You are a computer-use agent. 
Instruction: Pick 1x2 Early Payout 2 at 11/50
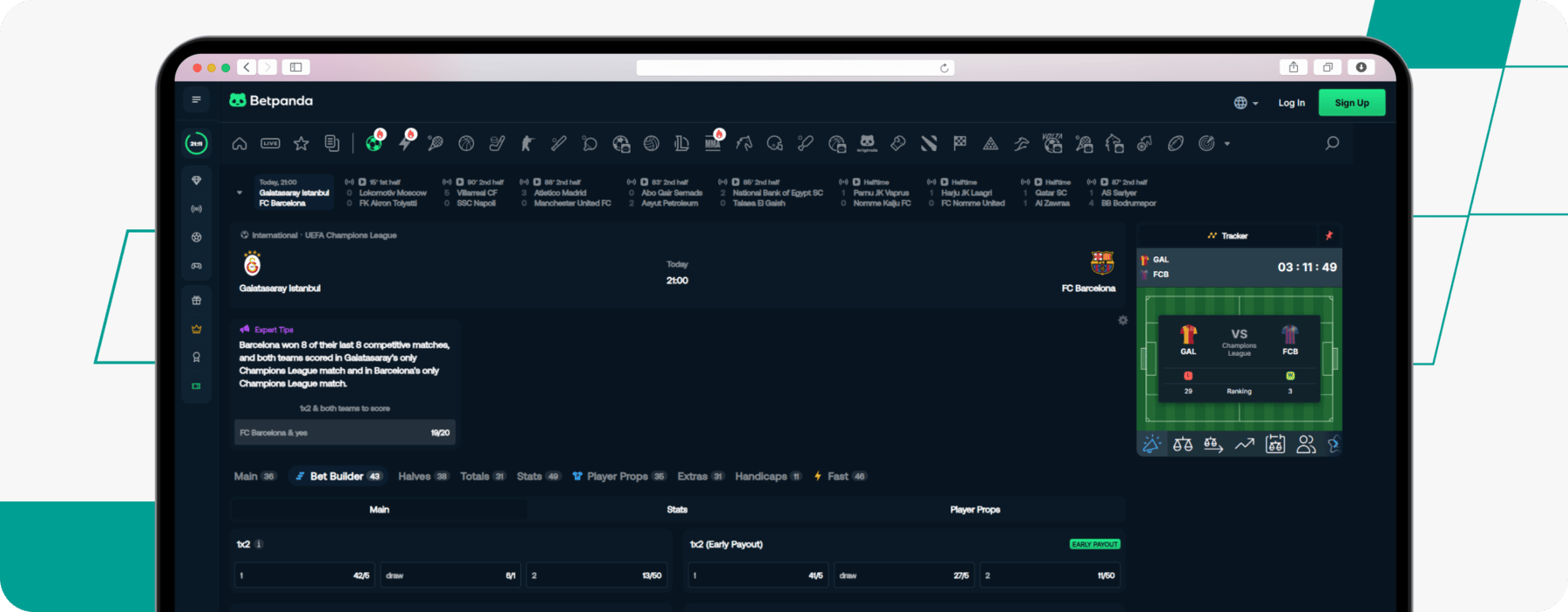(1050, 575)
